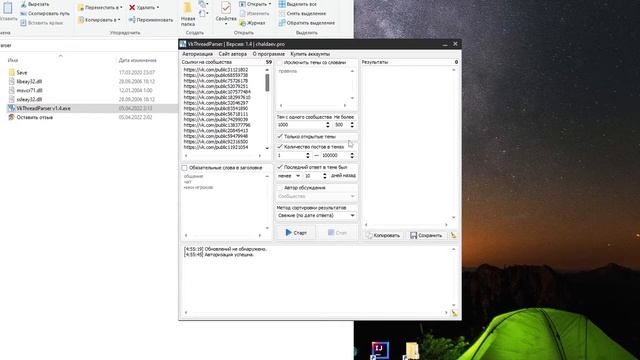Toggle the Только открытые темы checkbox
The height and width of the screenshot is (360, 640).
point(280,136)
